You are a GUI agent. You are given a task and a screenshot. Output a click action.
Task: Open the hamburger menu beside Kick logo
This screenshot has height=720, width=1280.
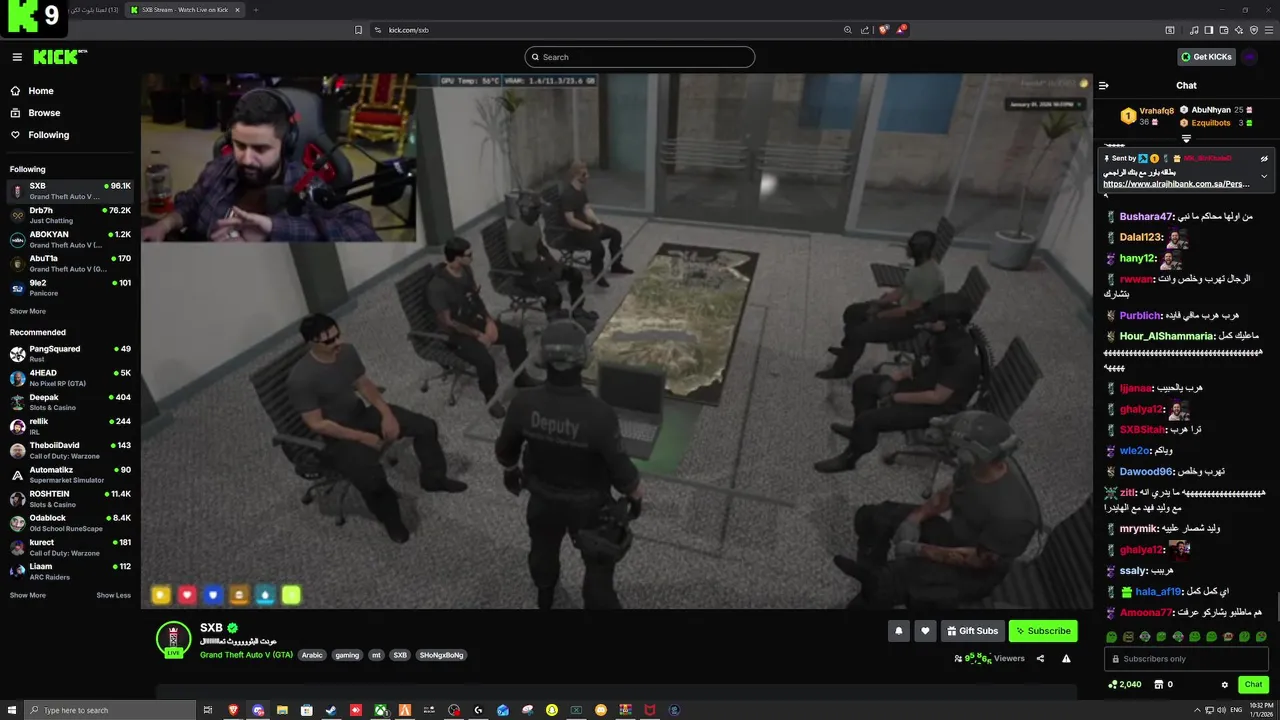17,57
